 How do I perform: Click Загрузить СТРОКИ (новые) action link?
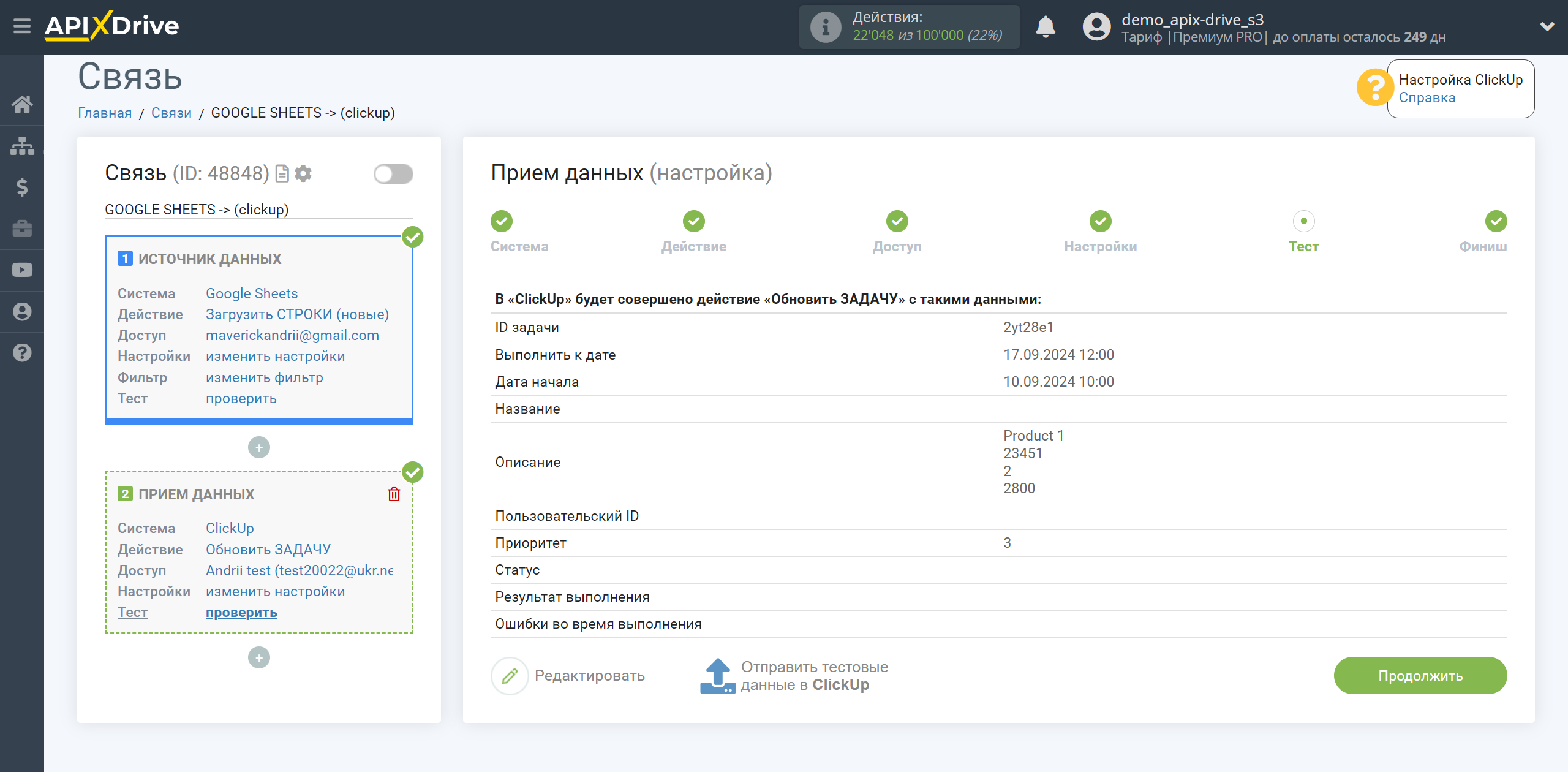pyautogui.click(x=297, y=314)
